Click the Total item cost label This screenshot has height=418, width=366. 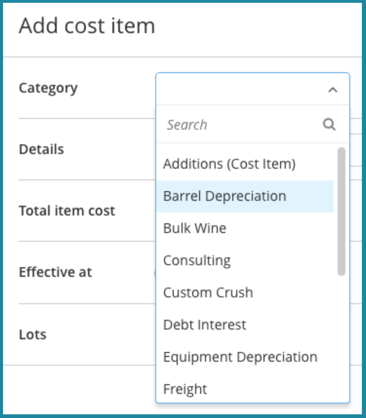[x=67, y=211]
